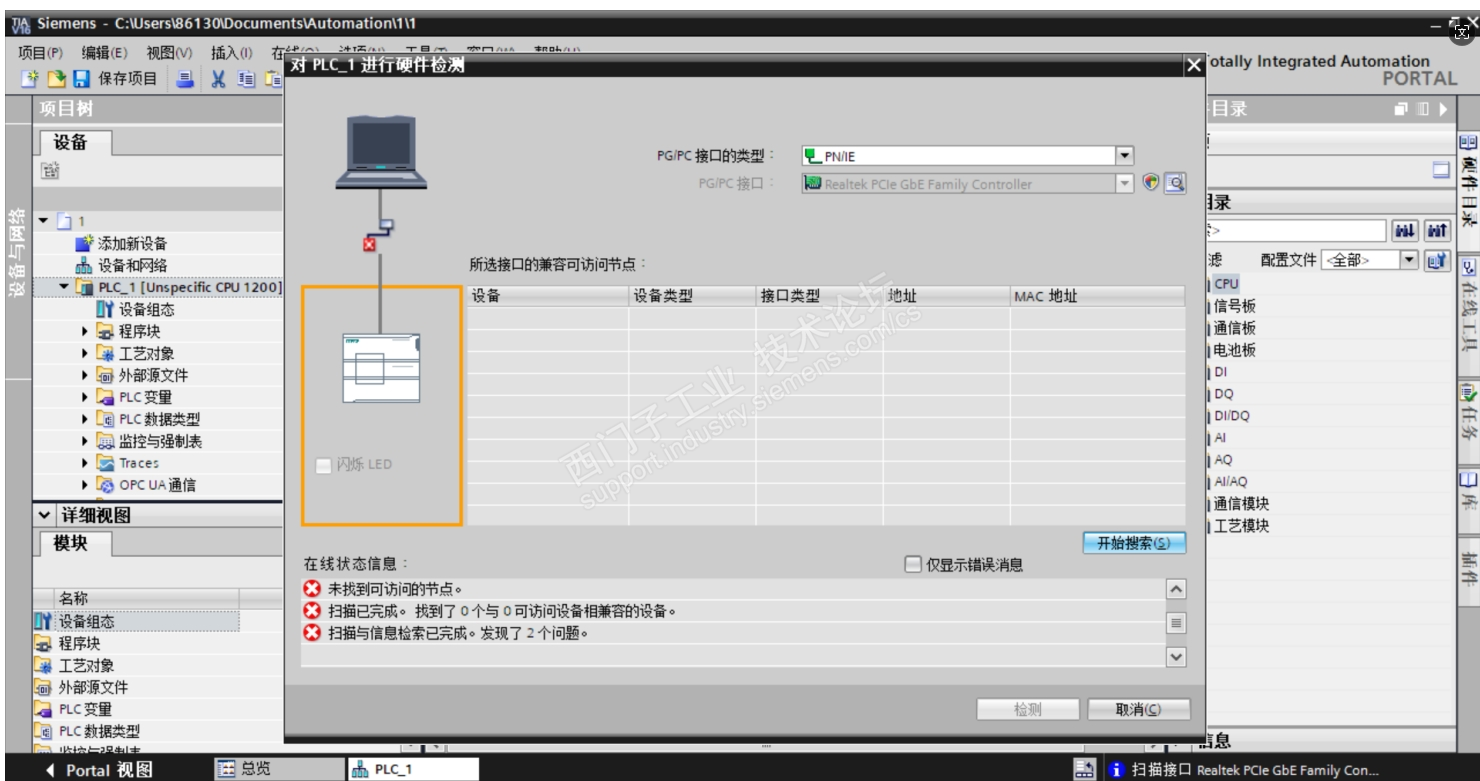Click the small icon under the 设备 tab
Image resolution: width=1480 pixels, height=781 pixels.
coord(48,172)
